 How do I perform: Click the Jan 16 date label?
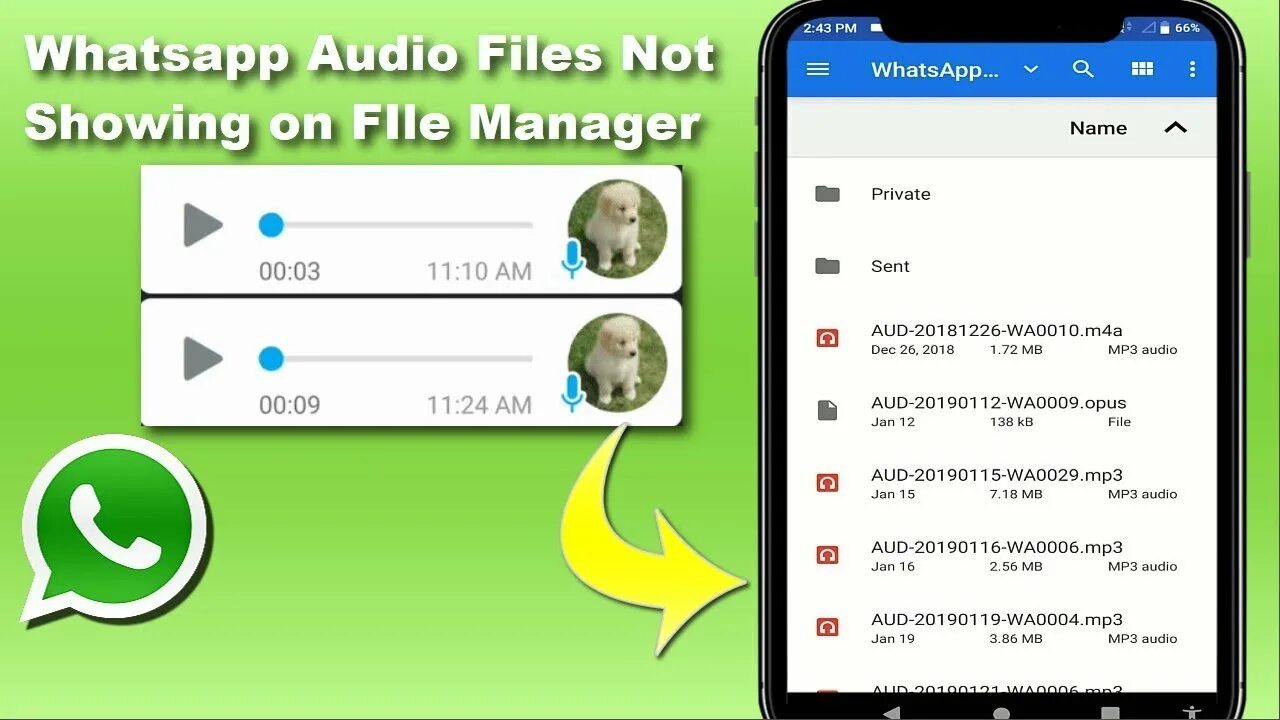[x=893, y=566]
